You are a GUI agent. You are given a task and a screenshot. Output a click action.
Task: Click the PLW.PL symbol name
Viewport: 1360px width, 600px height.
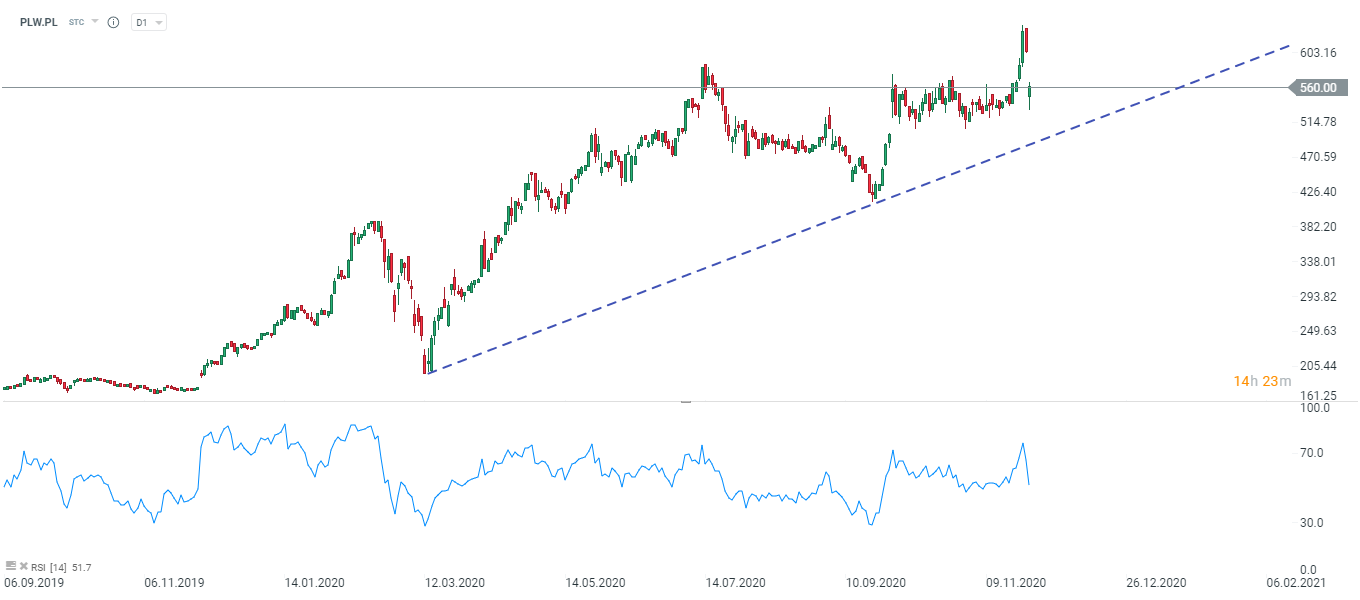click(38, 22)
